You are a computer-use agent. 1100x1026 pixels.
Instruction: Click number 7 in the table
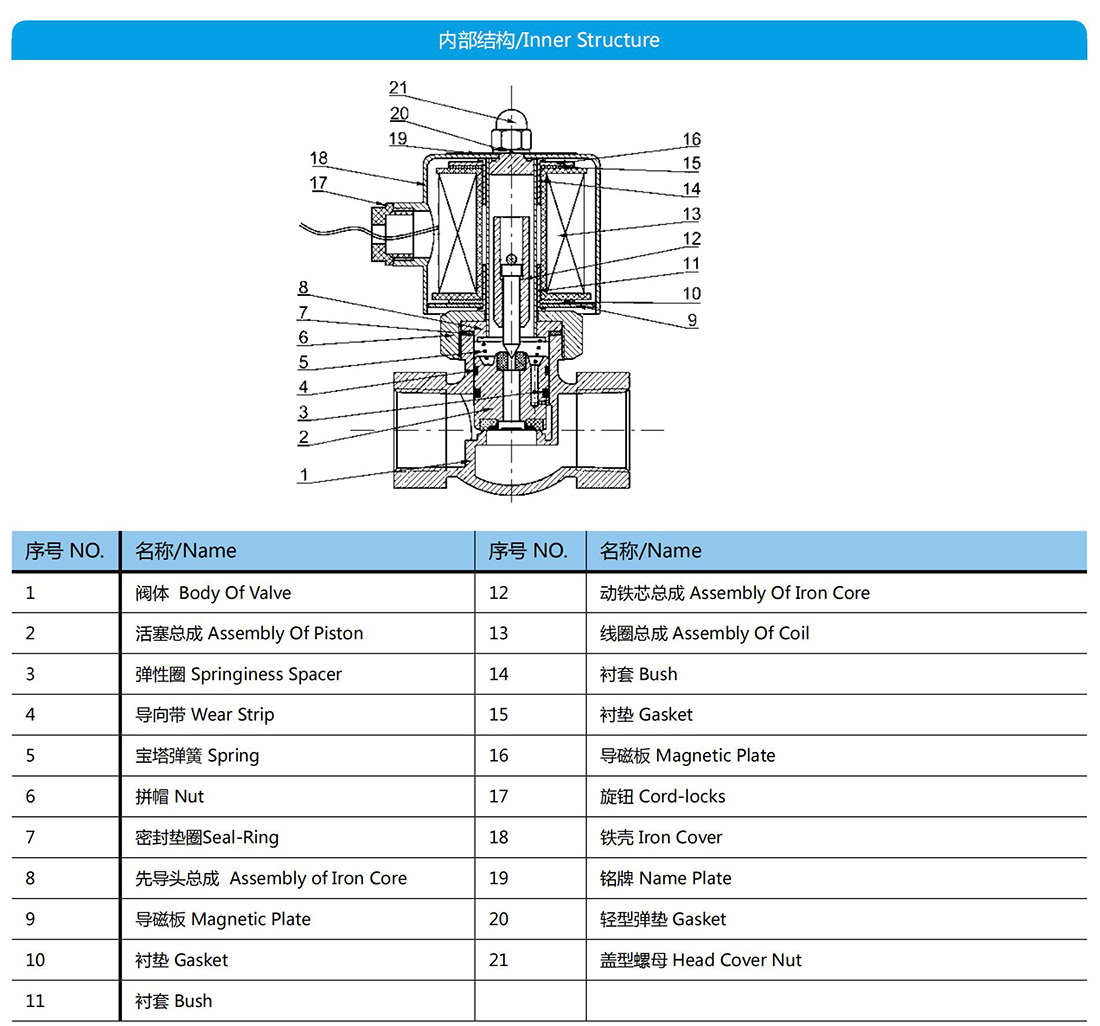(30, 837)
